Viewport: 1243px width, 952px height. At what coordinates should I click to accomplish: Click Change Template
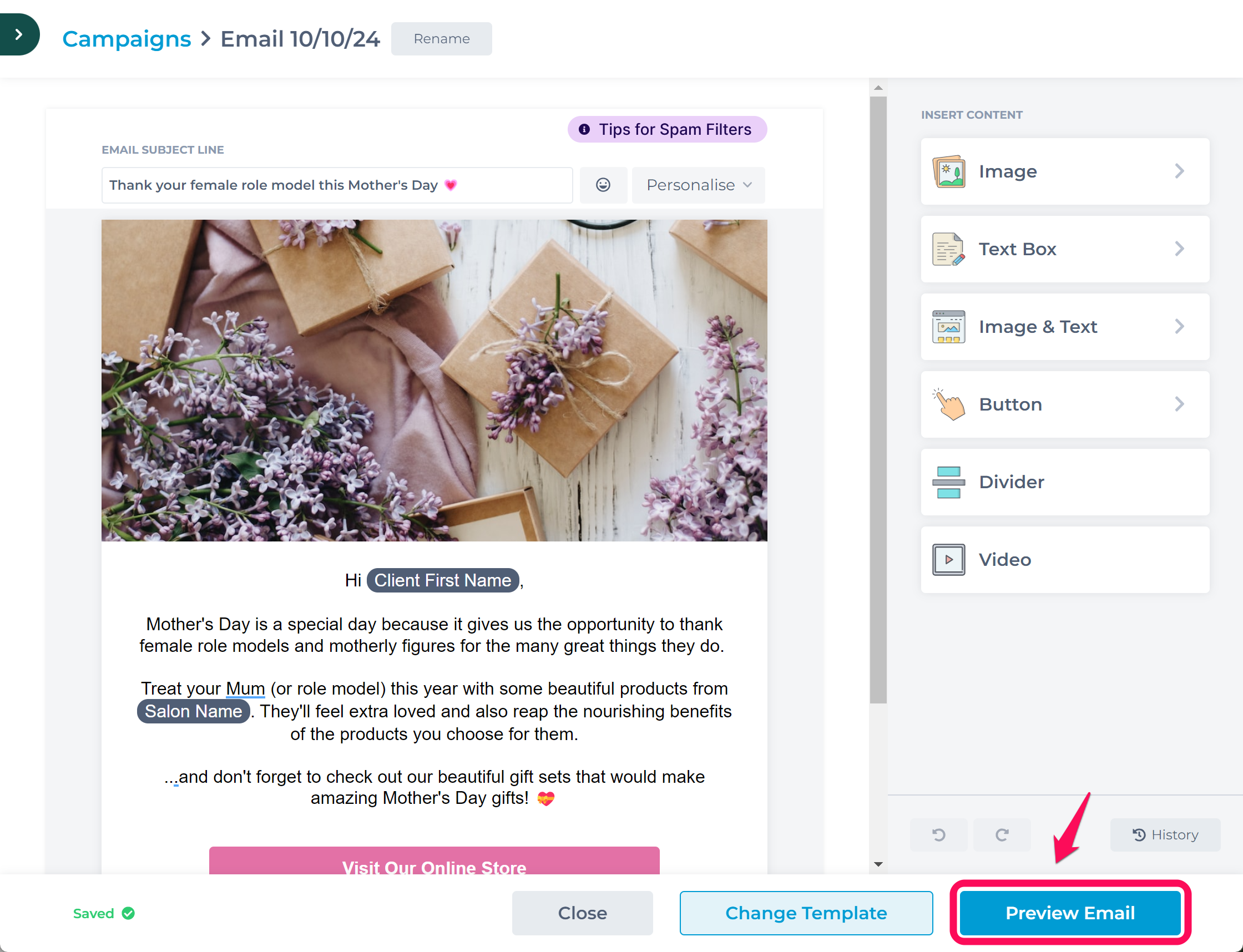point(806,913)
